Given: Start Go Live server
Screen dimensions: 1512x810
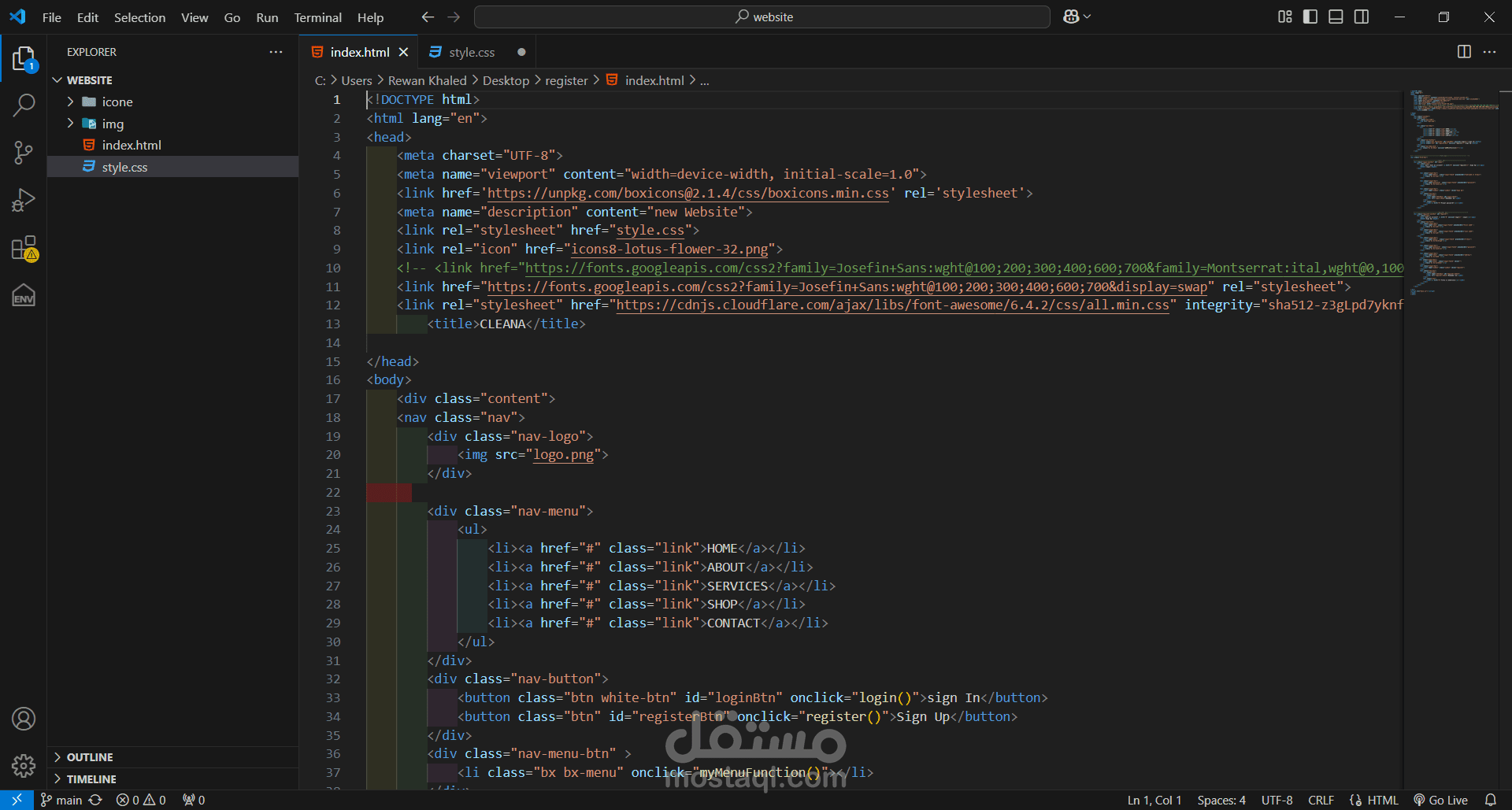Looking at the screenshot, I should [x=1440, y=800].
